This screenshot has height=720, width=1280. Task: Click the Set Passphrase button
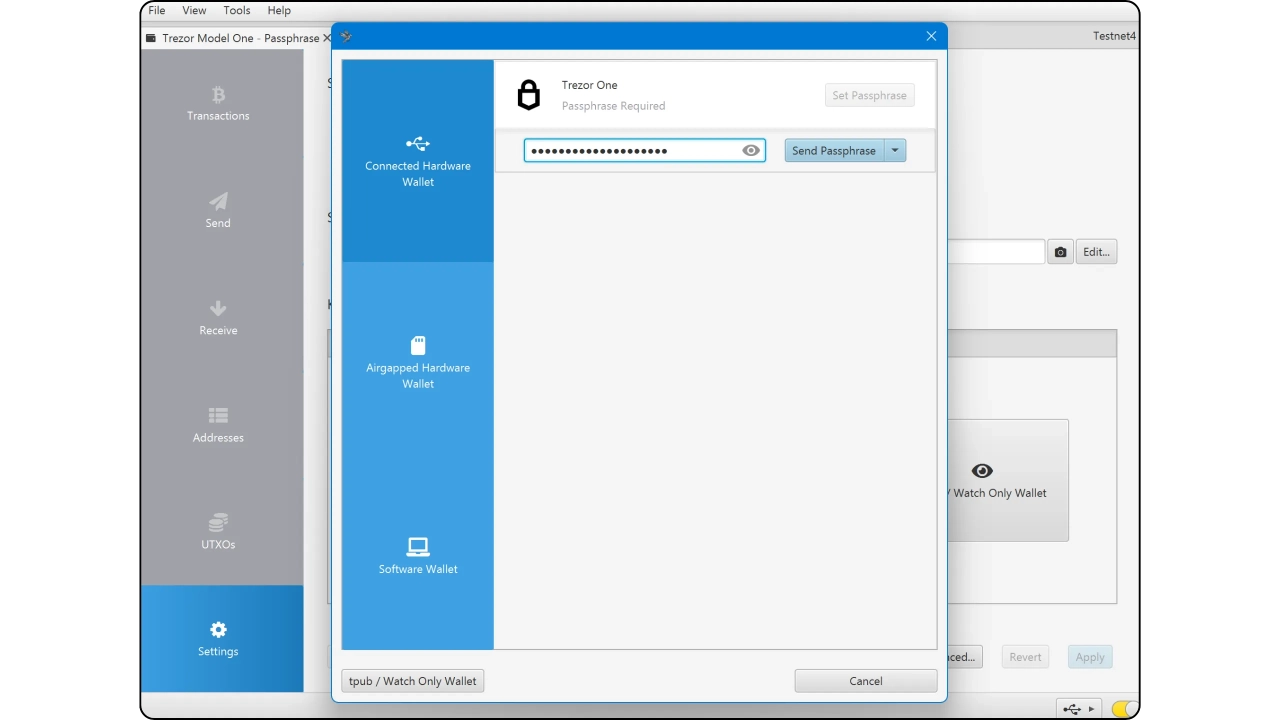[869, 95]
